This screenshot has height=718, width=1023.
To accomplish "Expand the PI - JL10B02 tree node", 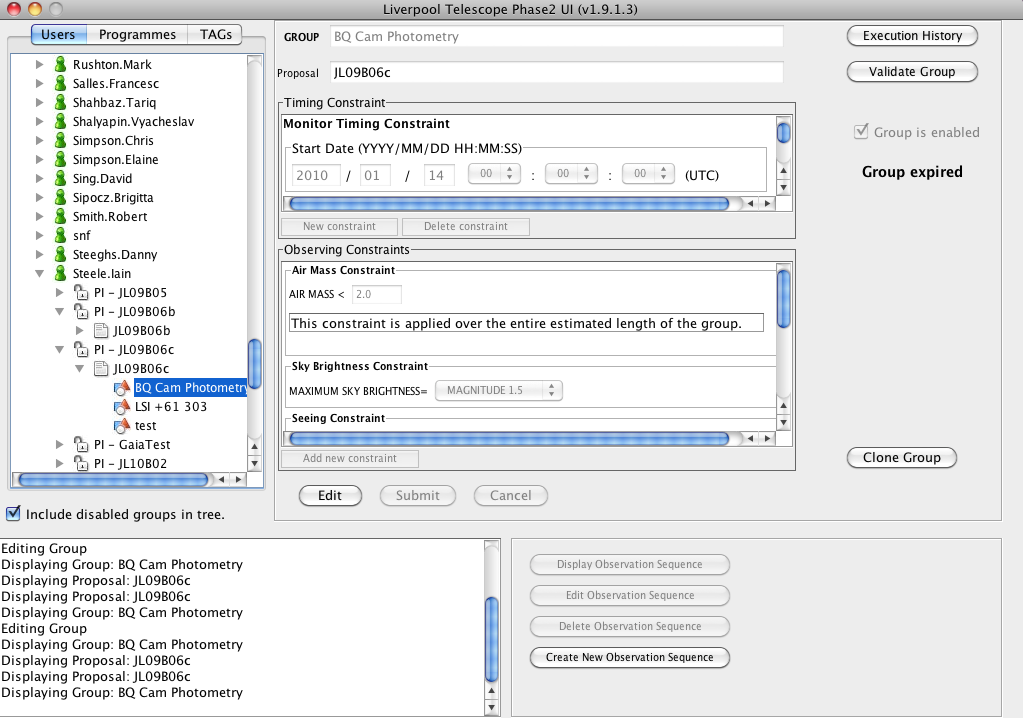I will click(x=59, y=464).
